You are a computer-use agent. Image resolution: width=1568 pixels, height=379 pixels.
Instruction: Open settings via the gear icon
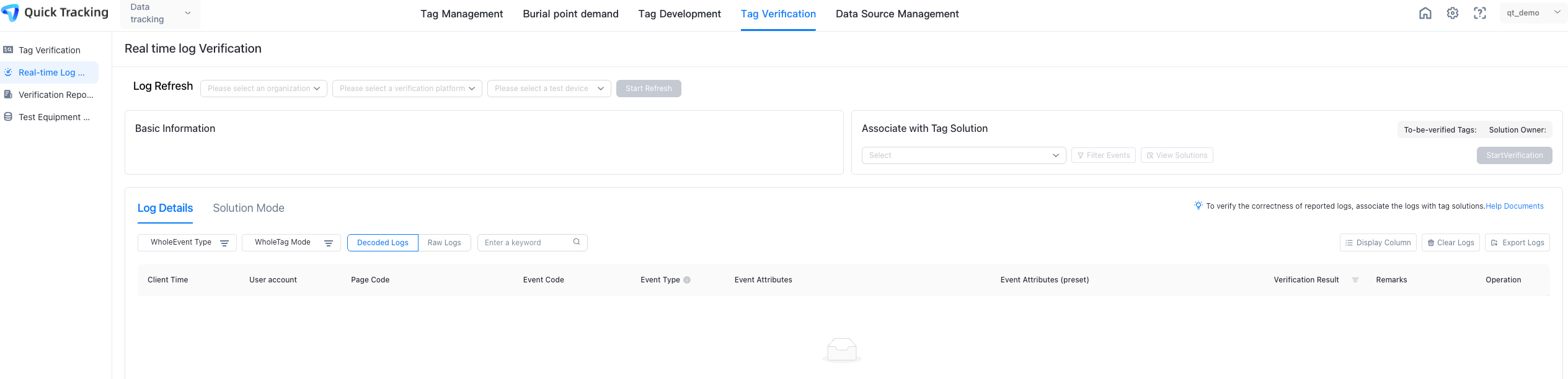1452,13
